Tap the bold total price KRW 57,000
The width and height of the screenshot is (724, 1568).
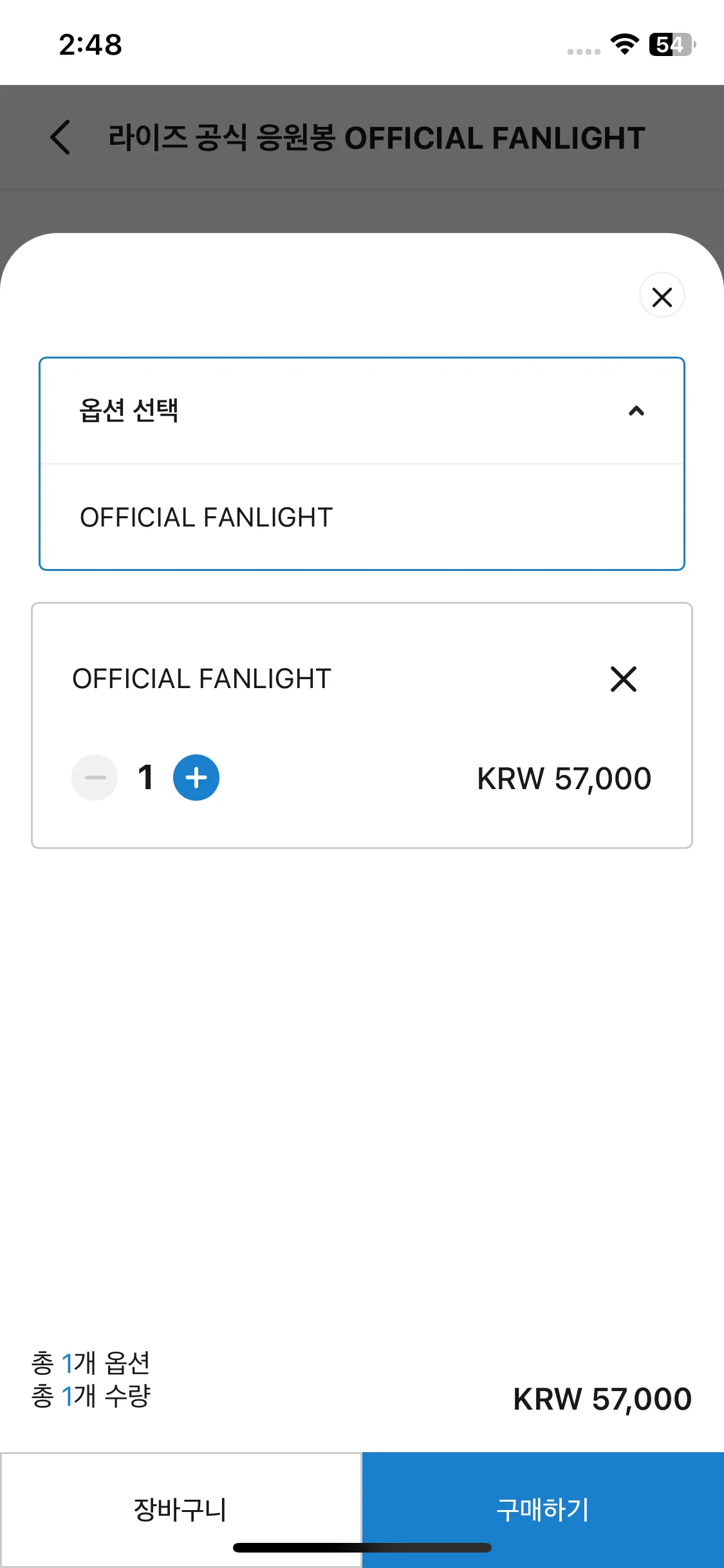(602, 1399)
